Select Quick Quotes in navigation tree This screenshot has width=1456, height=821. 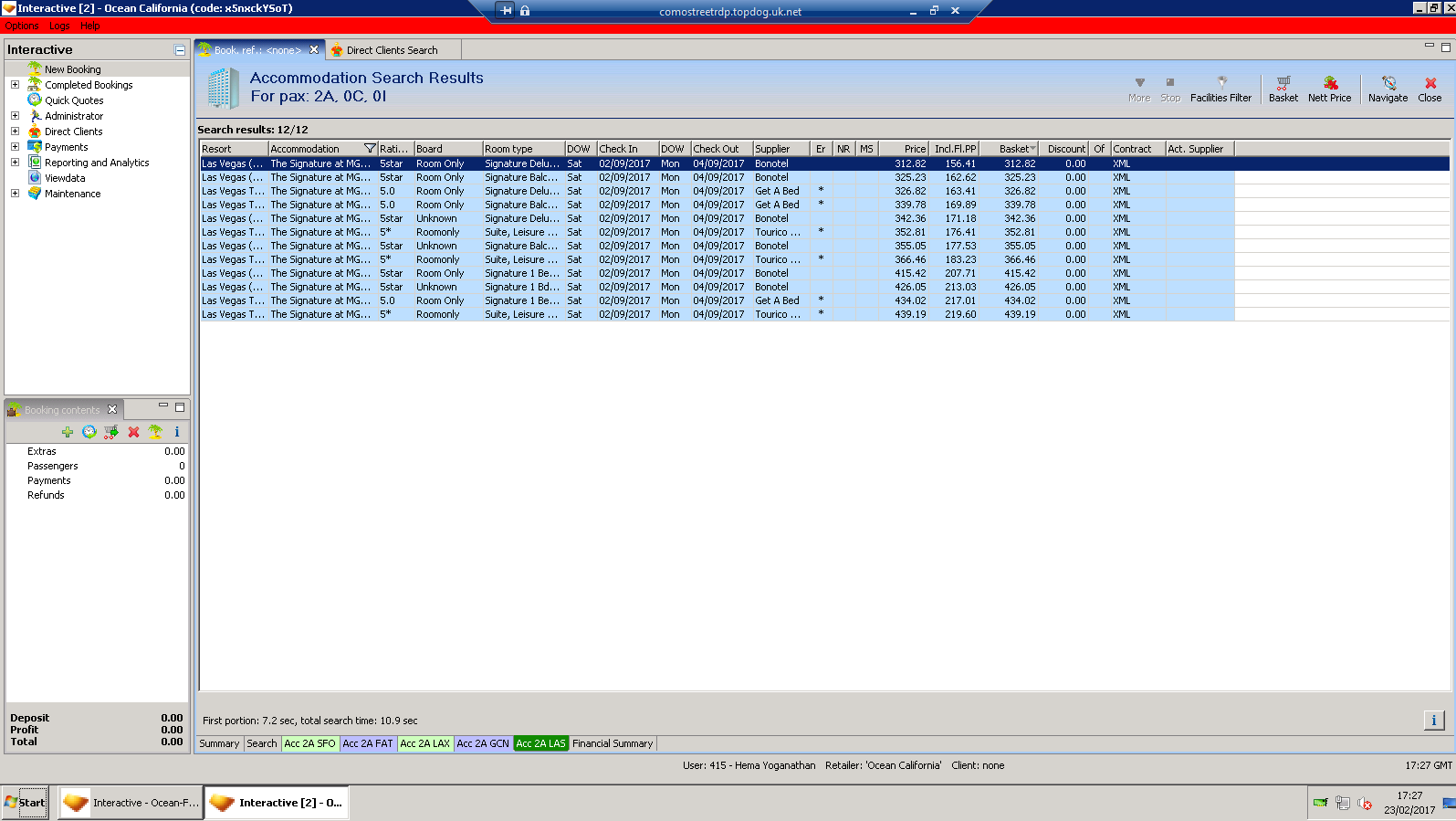point(74,100)
